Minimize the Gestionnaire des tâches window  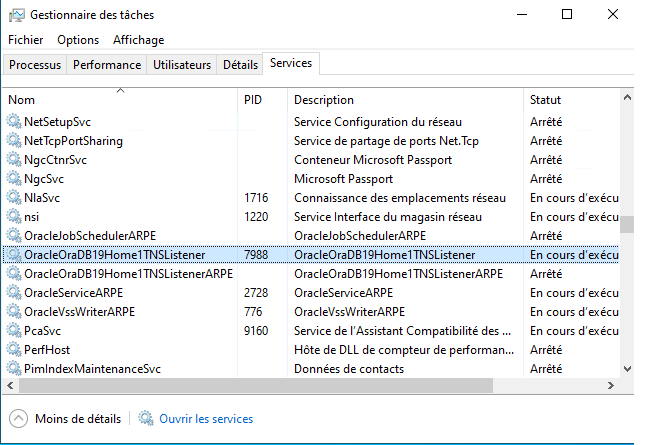(x=522, y=15)
